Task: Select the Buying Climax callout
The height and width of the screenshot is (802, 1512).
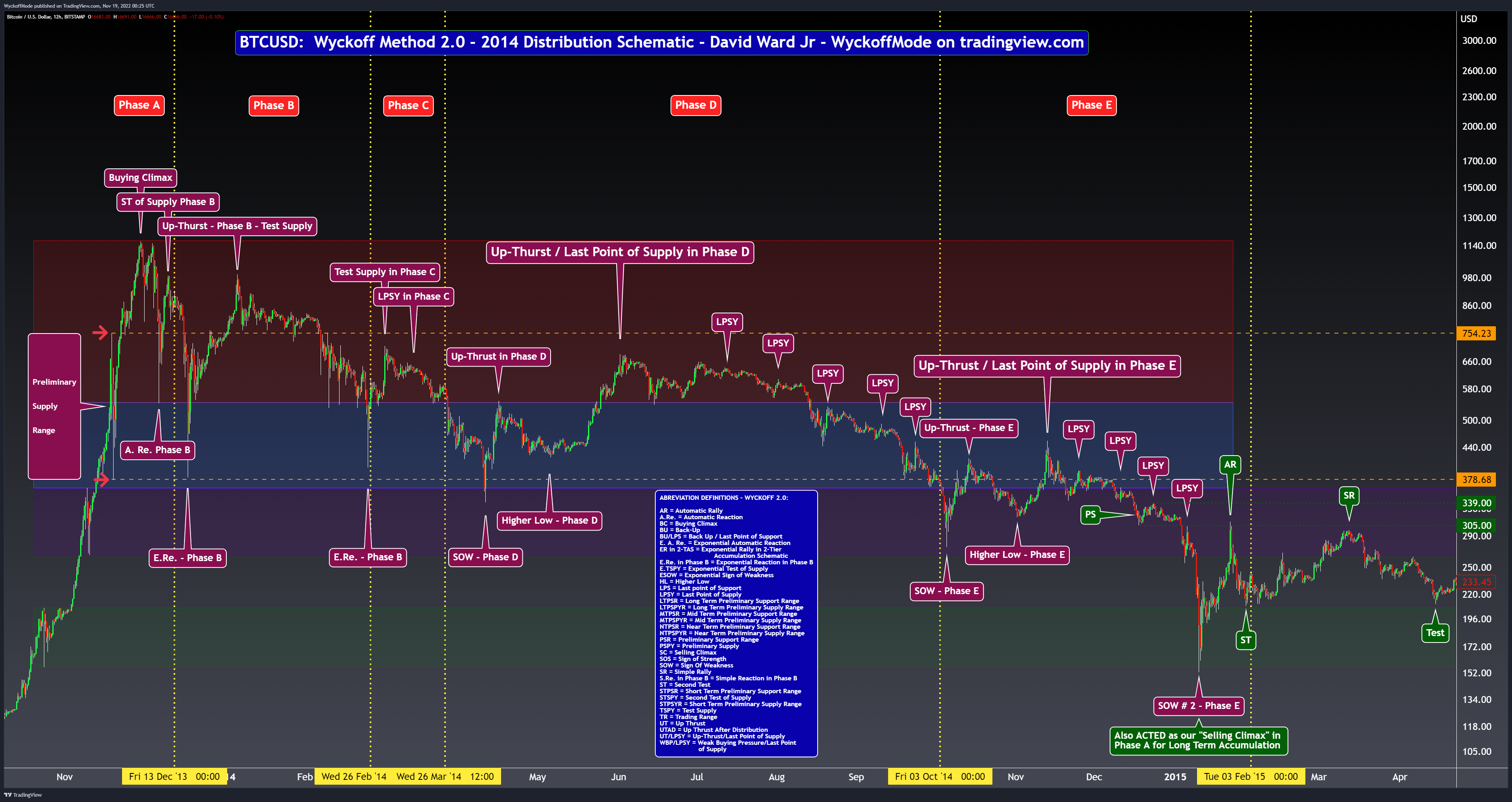Action: (x=140, y=178)
